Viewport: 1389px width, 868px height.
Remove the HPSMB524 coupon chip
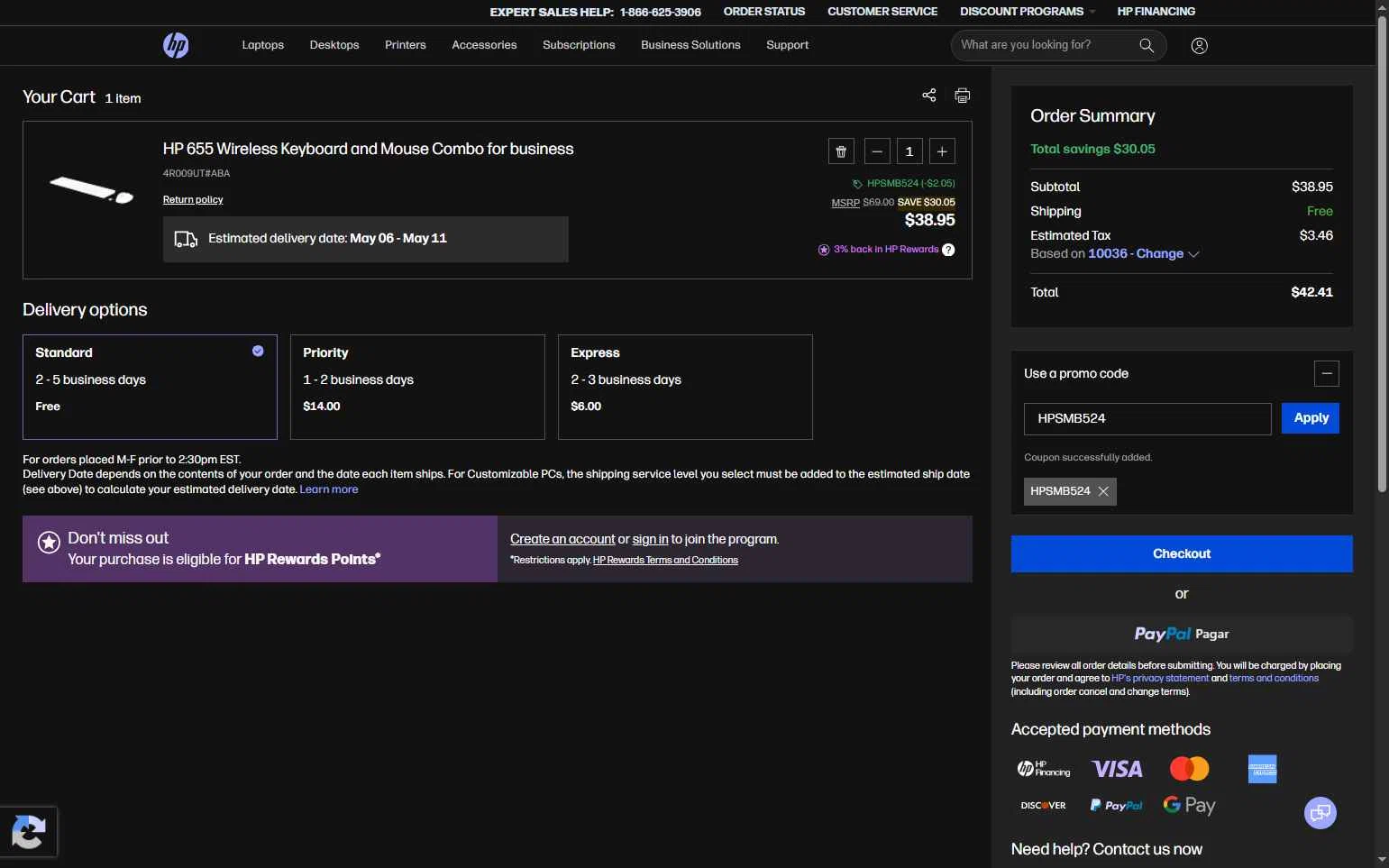point(1103,491)
